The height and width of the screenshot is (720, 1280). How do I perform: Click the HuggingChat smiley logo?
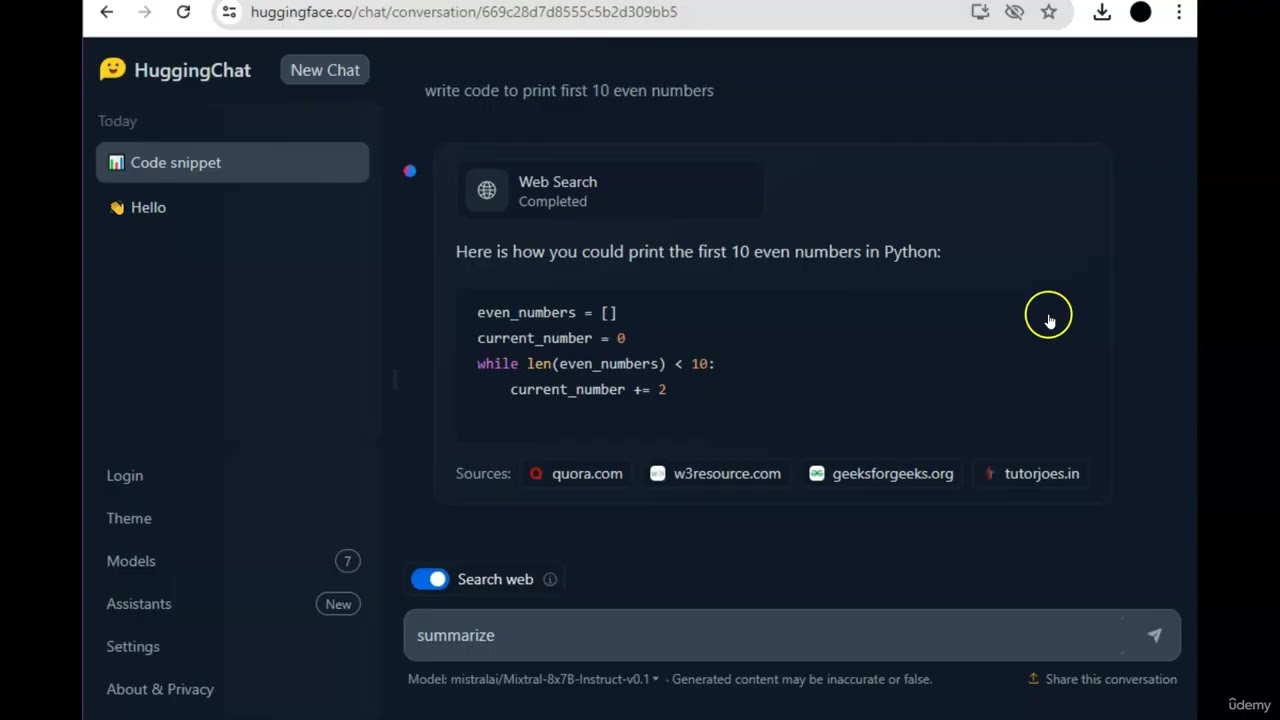(x=113, y=69)
